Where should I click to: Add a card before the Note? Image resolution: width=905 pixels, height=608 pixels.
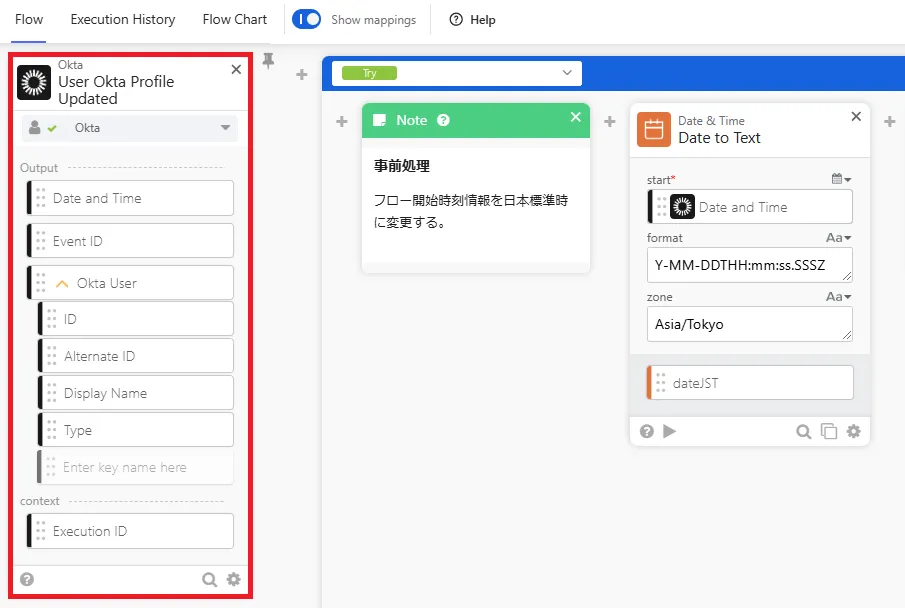[x=342, y=121]
